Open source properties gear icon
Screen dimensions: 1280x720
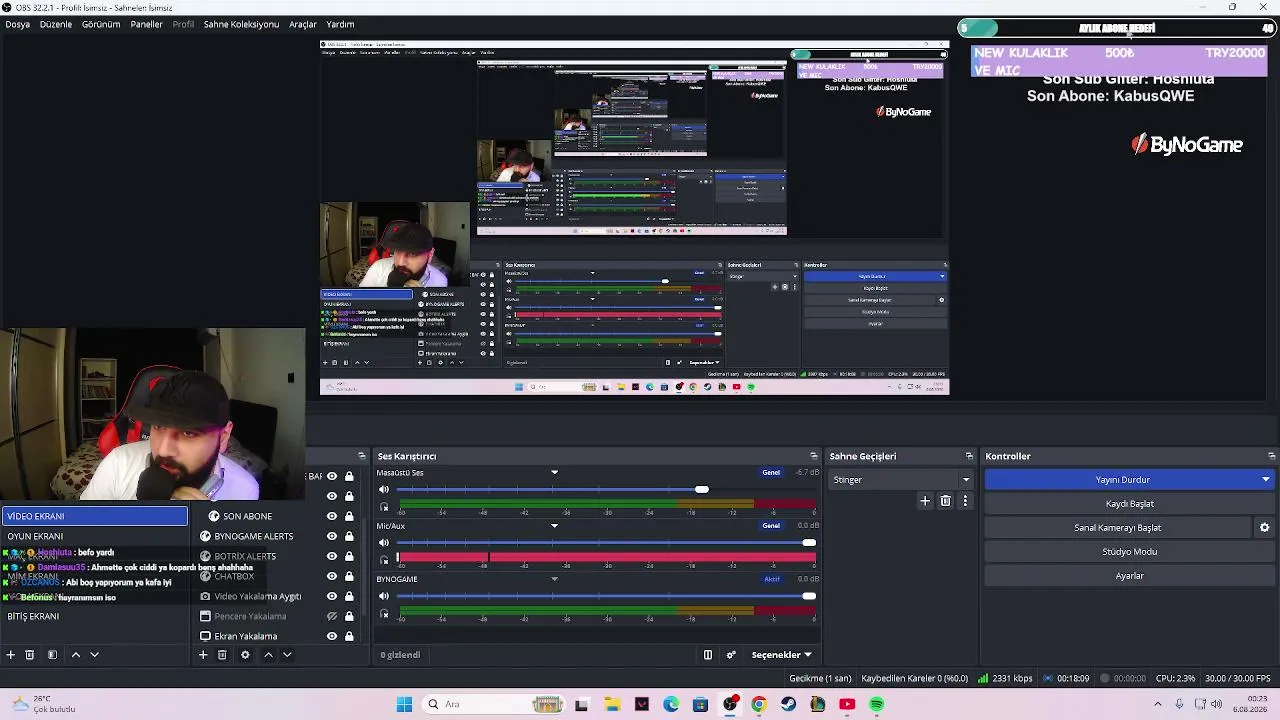point(245,655)
